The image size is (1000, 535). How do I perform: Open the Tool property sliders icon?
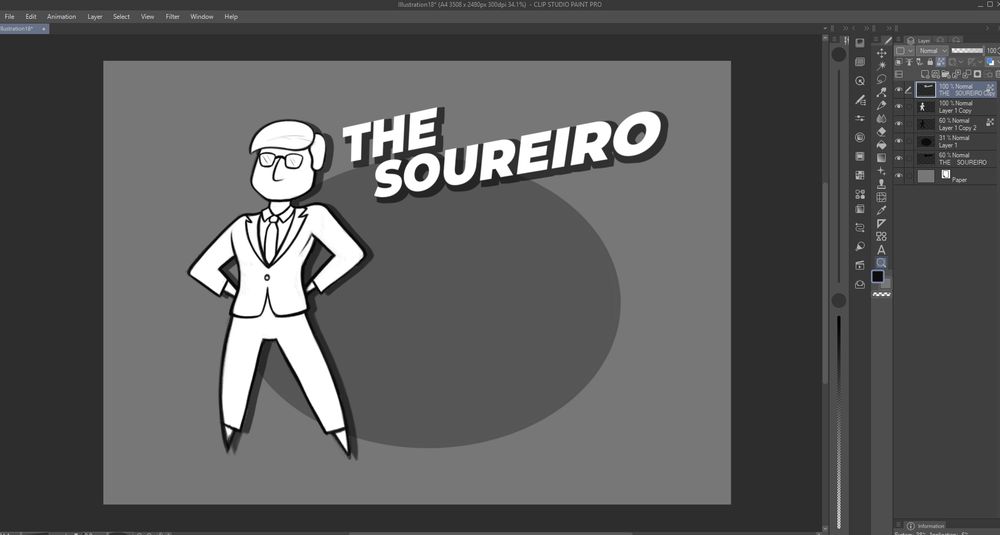tap(860, 119)
